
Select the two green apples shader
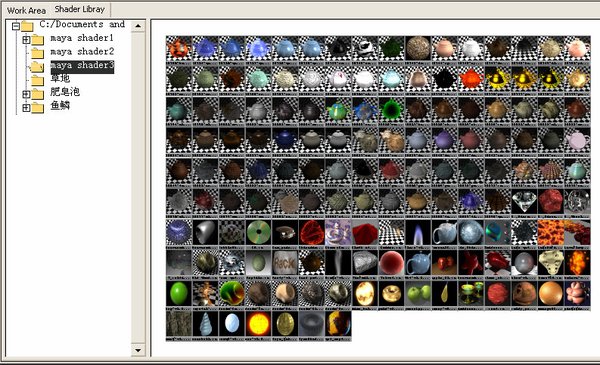click(418, 293)
